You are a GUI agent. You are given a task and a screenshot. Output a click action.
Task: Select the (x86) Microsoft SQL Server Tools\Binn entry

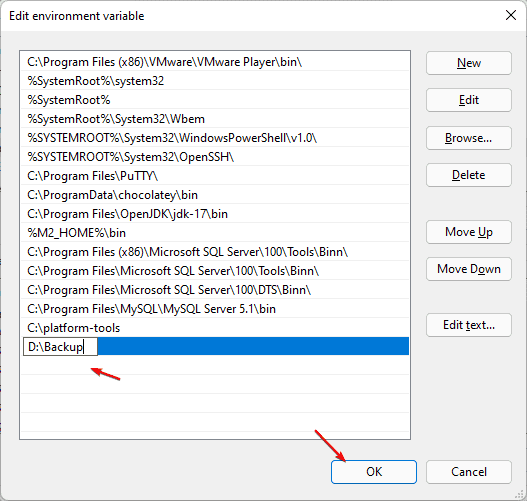click(215, 252)
